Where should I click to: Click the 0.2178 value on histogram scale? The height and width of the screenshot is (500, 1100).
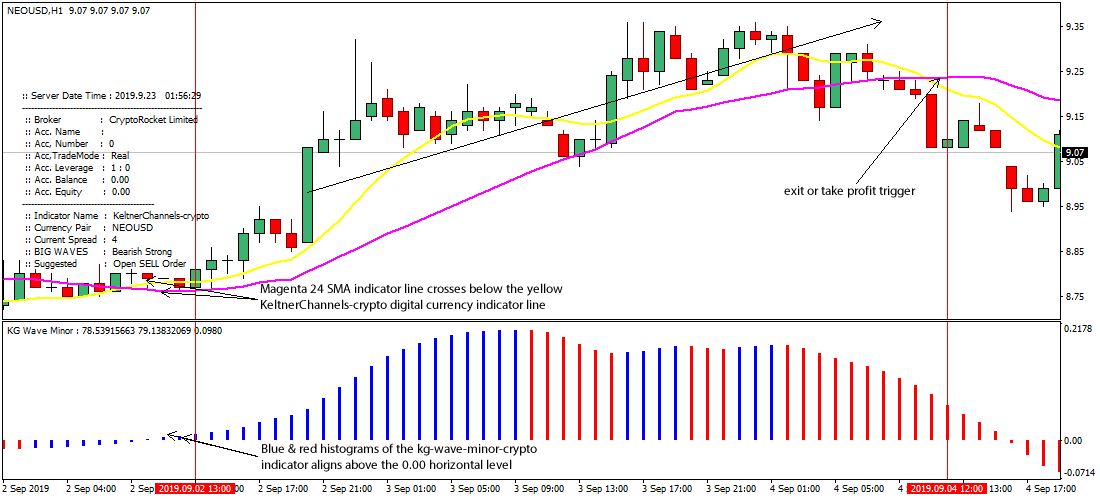(x=1080, y=329)
